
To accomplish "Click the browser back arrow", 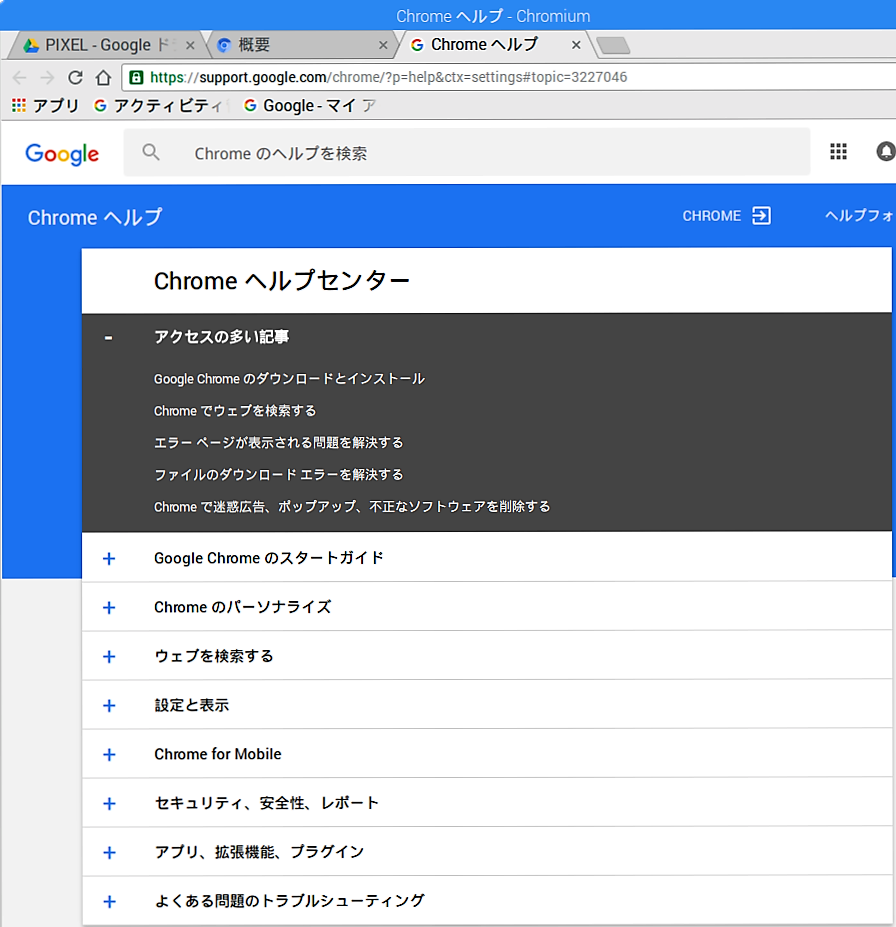I will 20,77.
